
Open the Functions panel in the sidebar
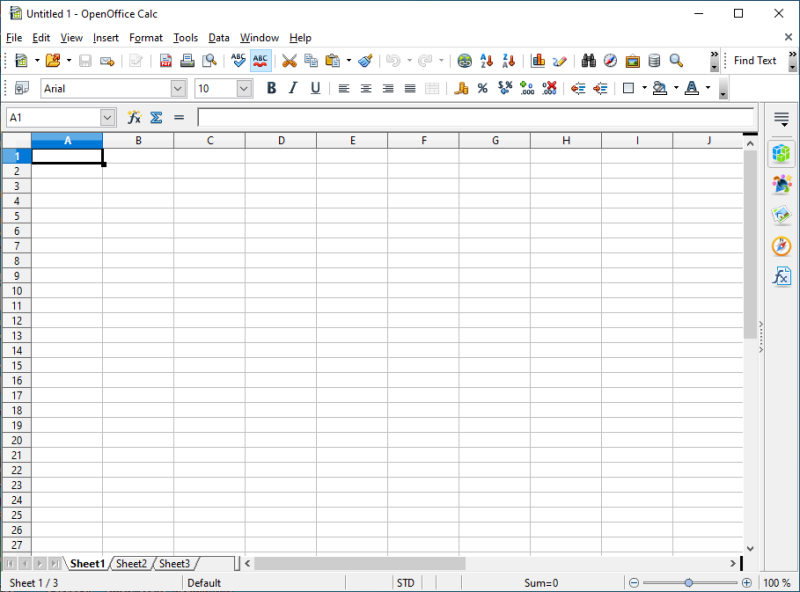coord(781,276)
